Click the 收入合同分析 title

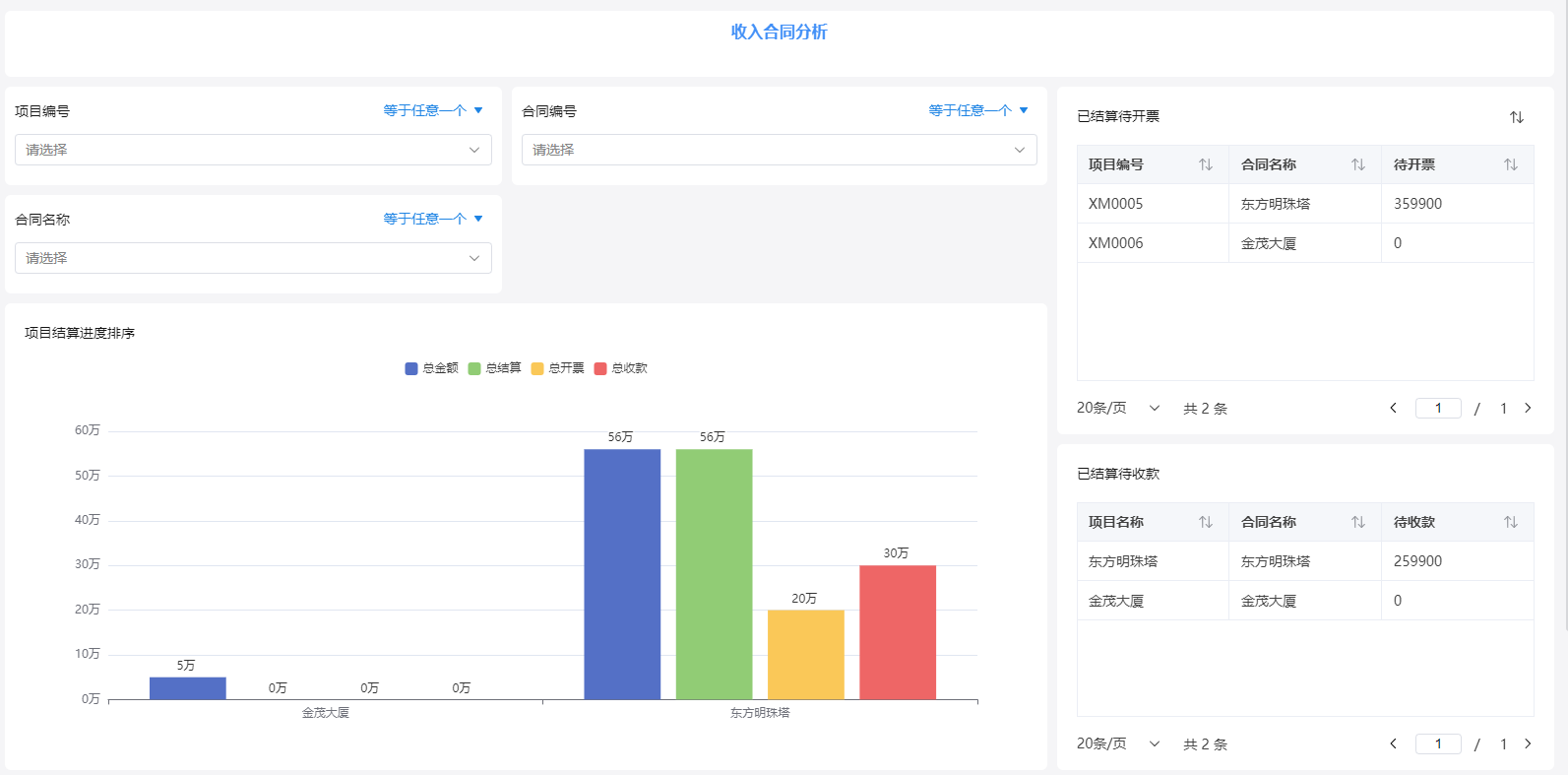(x=779, y=32)
